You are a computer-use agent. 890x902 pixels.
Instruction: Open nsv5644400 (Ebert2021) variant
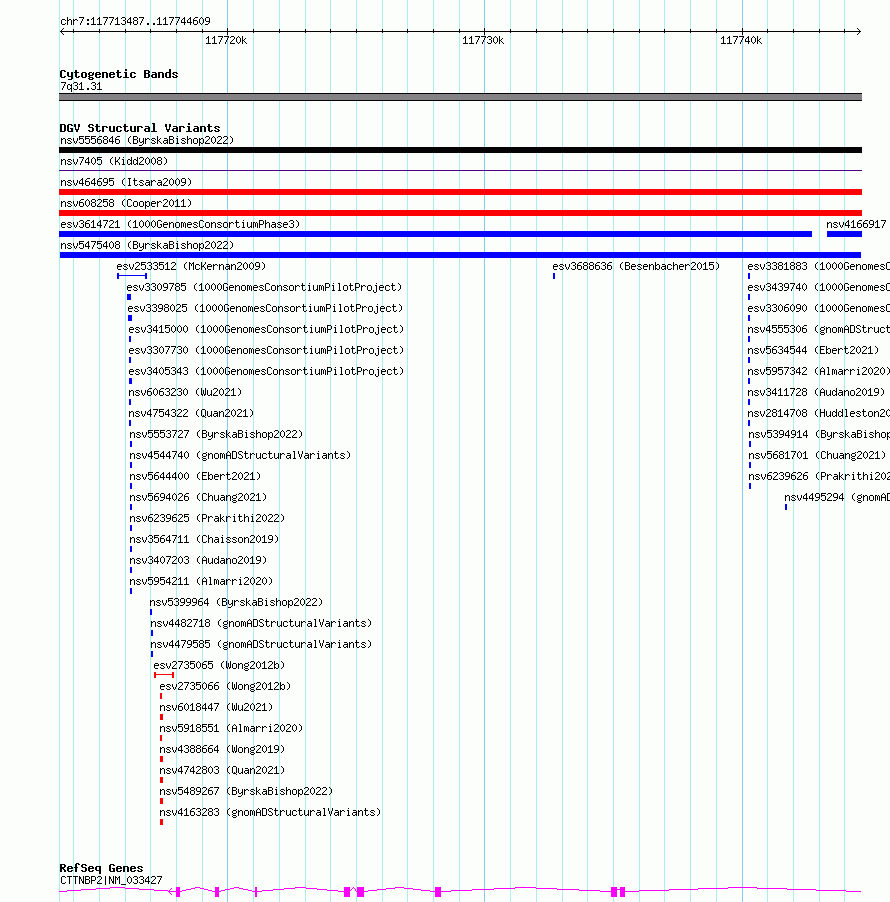click(195, 476)
